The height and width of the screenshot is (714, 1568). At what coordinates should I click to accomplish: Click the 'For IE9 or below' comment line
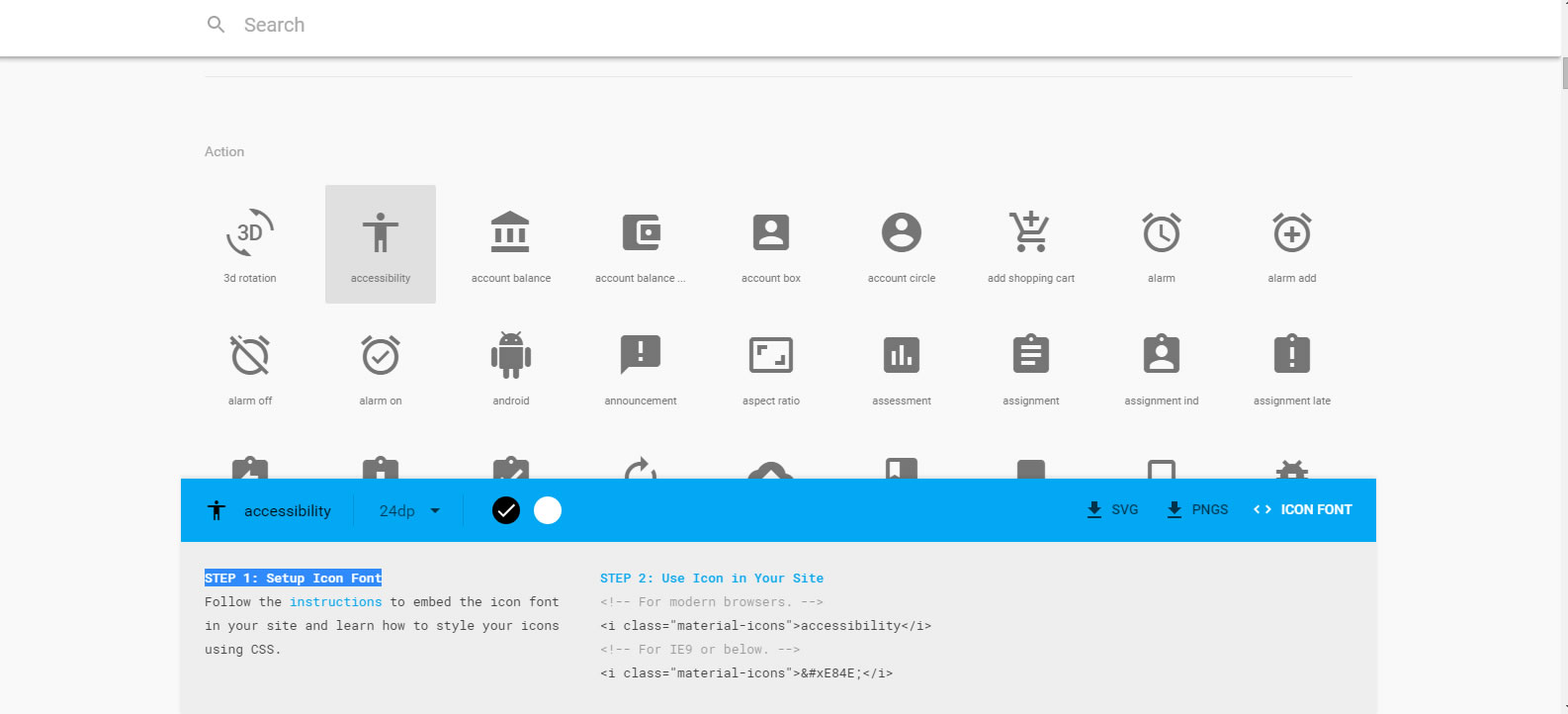[x=700, y=649]
